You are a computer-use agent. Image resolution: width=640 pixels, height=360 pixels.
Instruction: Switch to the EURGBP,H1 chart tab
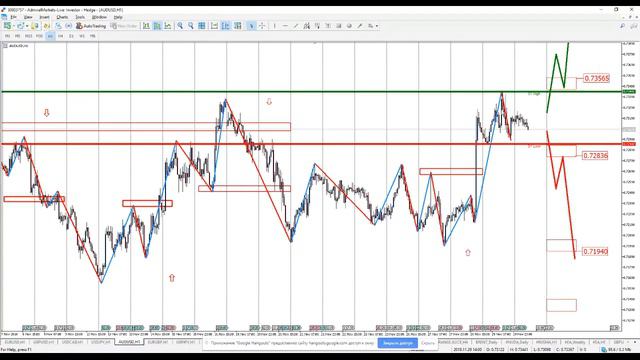[x=158, y=342]
